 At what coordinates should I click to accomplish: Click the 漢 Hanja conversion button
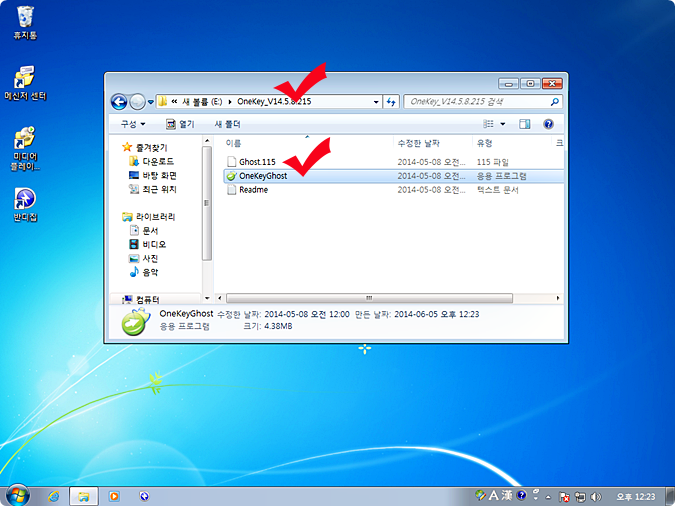point(507,495)
